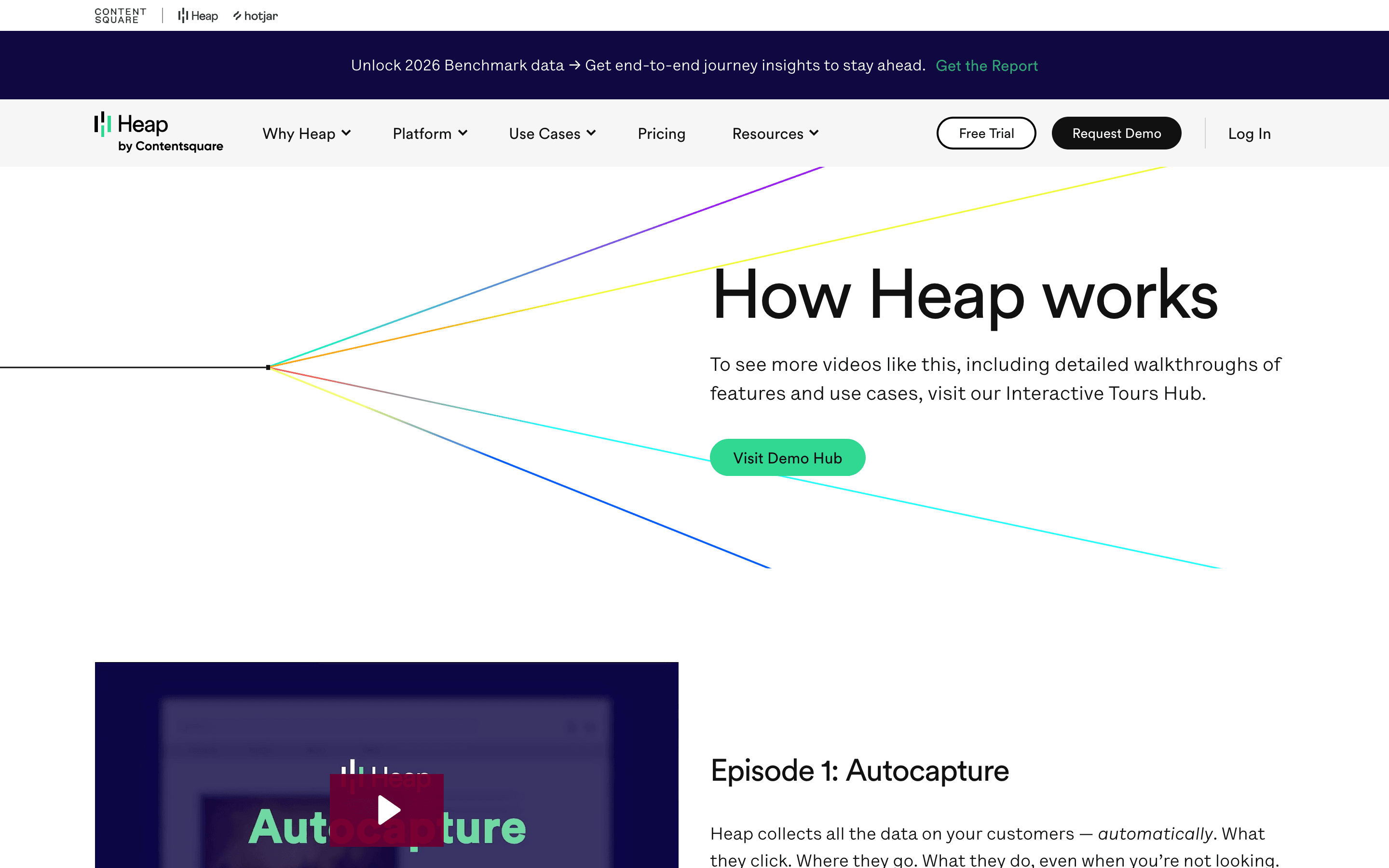Image resolution: width=1389 pixels, height=868 pixels.
Task: Go to homepage via Heap by Contentsquare logo
Action: (x=159, y=133)
